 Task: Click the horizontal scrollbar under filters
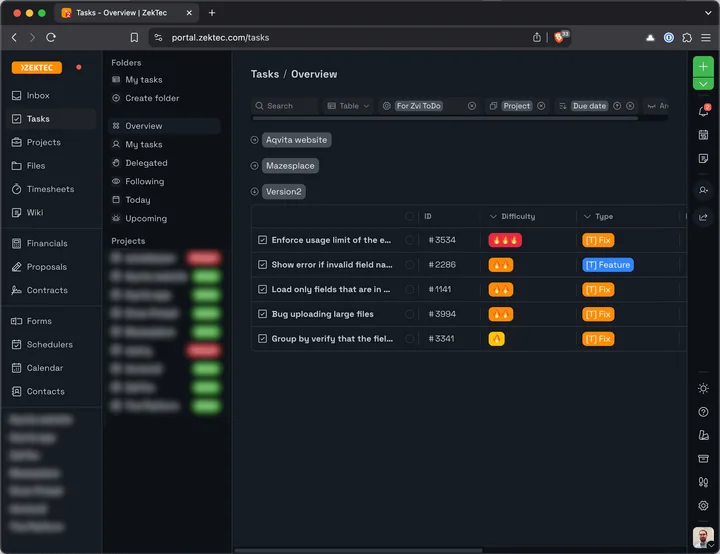click(445, 119)
